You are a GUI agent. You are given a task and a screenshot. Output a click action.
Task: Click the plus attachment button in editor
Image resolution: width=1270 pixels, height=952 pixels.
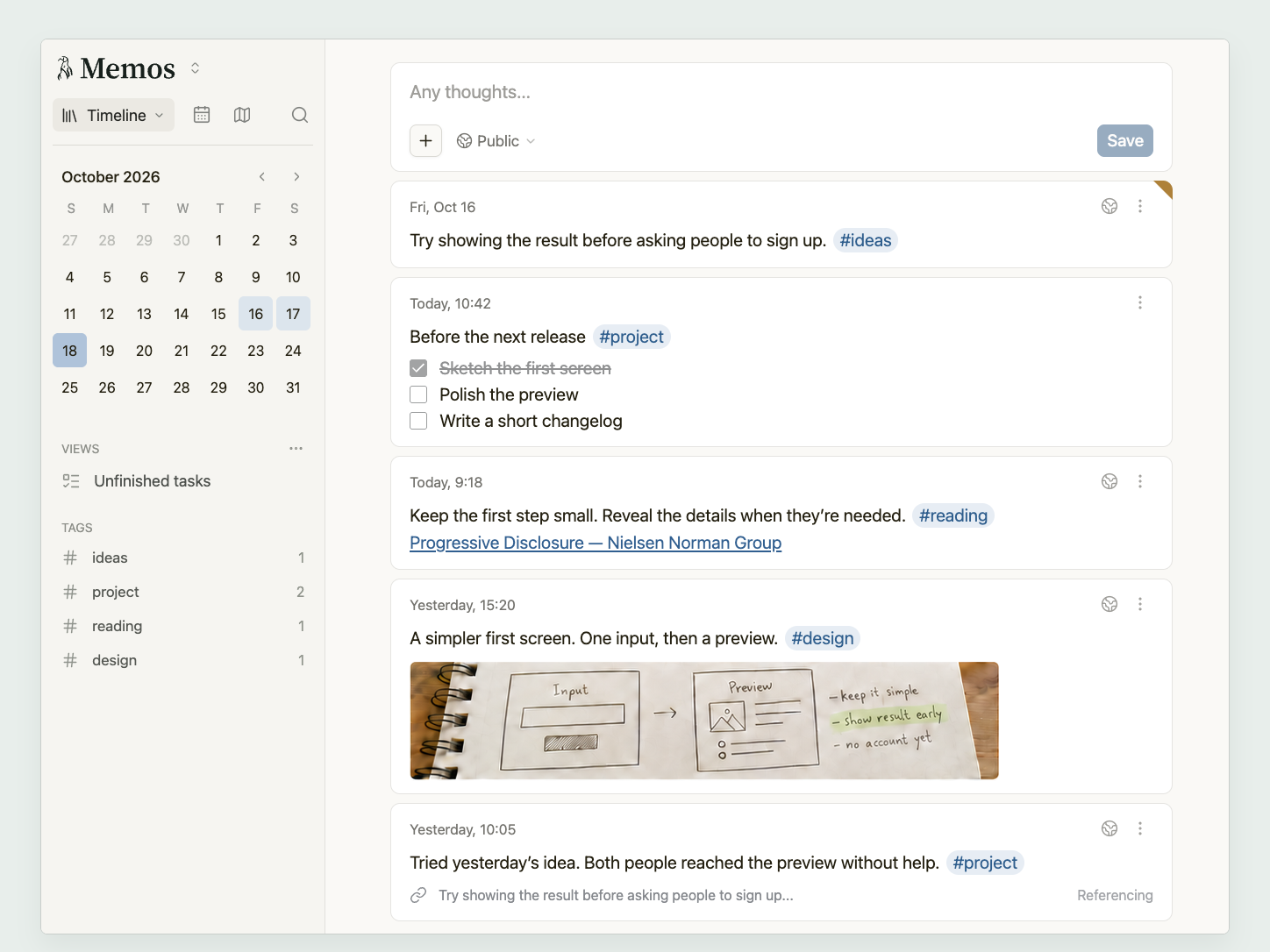425,140
